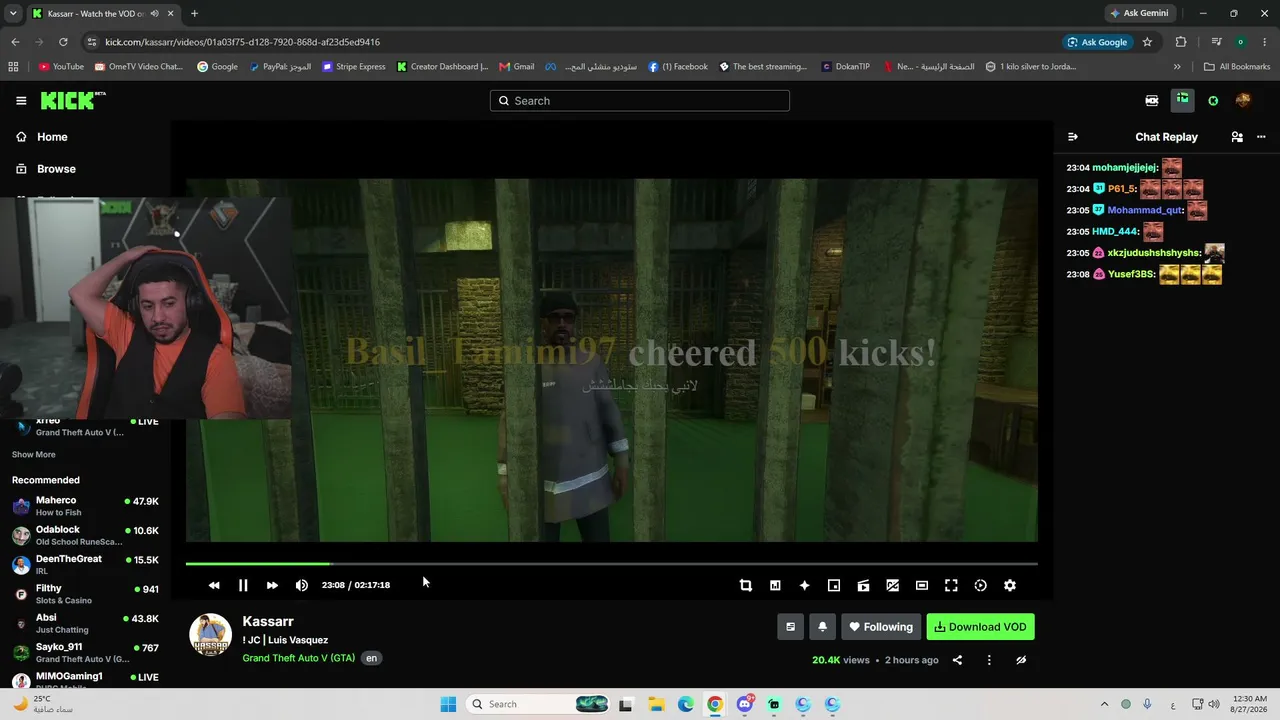The image size is (1280, 720).
Task: Click the KICK camera icon in top bar
Action: point(1152,100)
